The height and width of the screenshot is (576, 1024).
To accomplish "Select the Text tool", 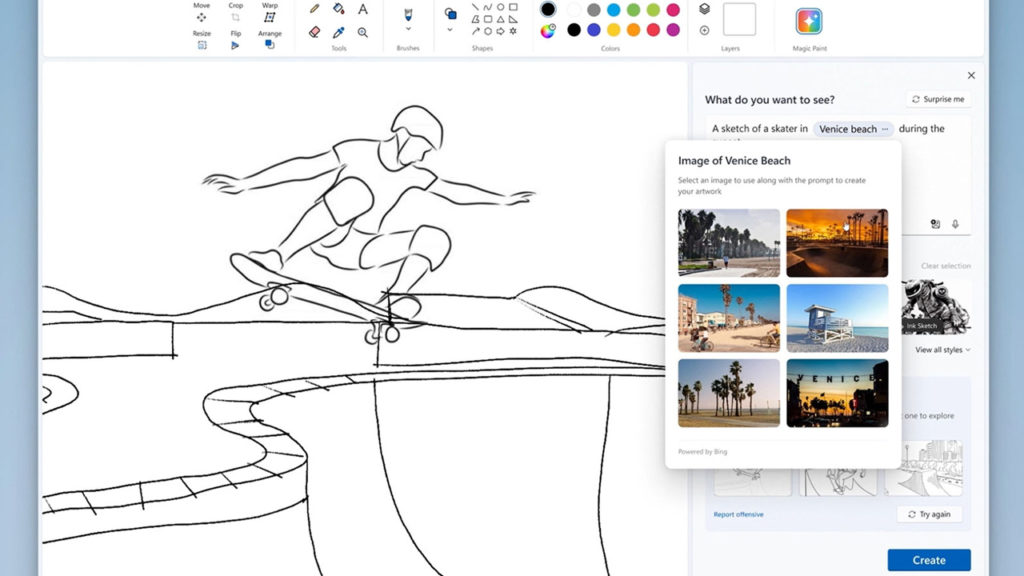I will [362, 9].
